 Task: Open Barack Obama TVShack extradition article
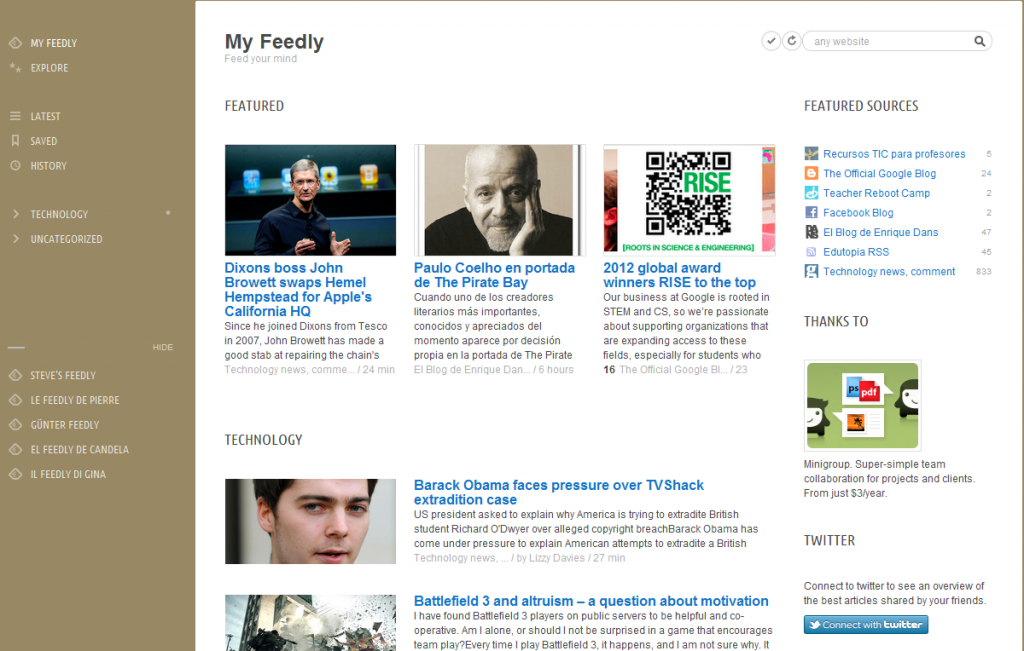558,492
